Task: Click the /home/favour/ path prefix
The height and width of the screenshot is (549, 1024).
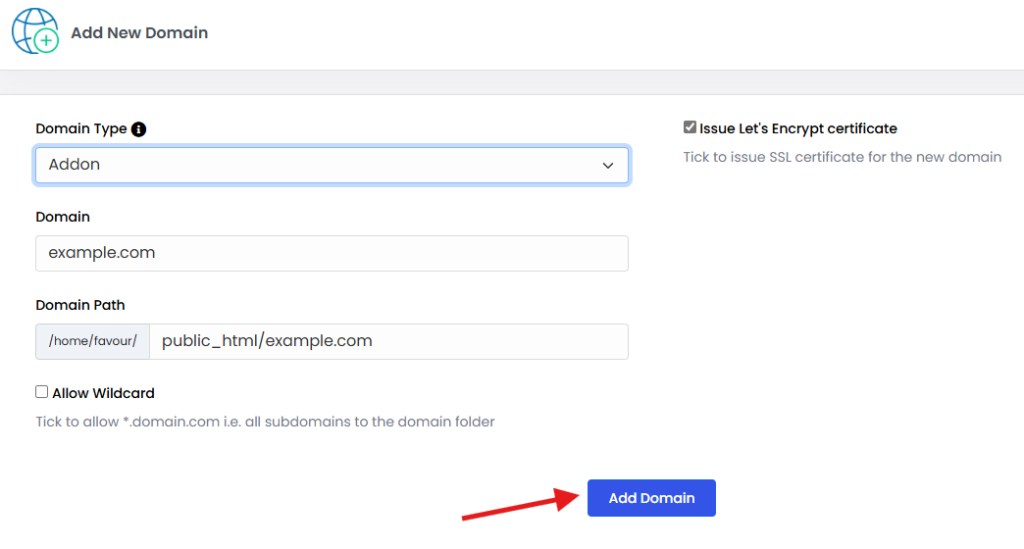Action: click(93, 341)
